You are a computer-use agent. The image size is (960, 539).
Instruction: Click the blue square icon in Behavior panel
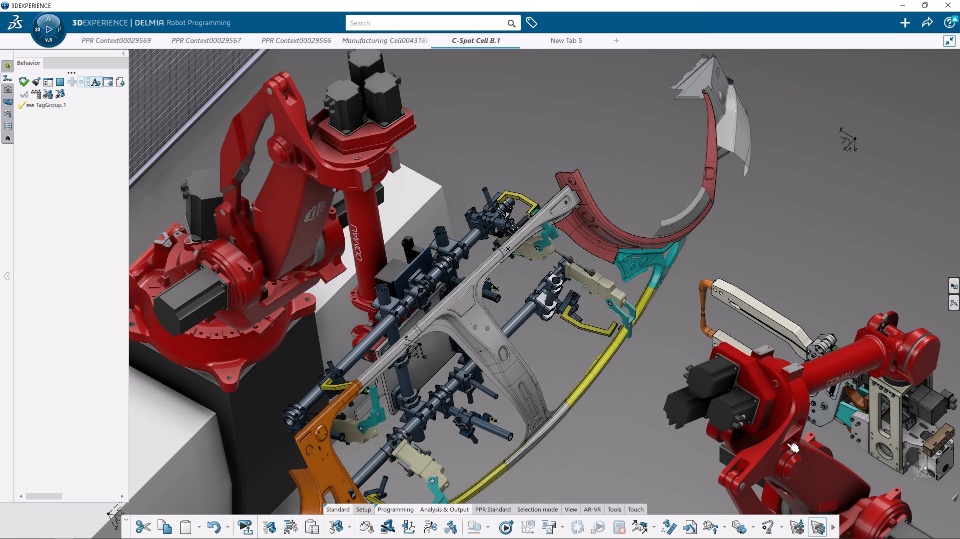point(60,82)
